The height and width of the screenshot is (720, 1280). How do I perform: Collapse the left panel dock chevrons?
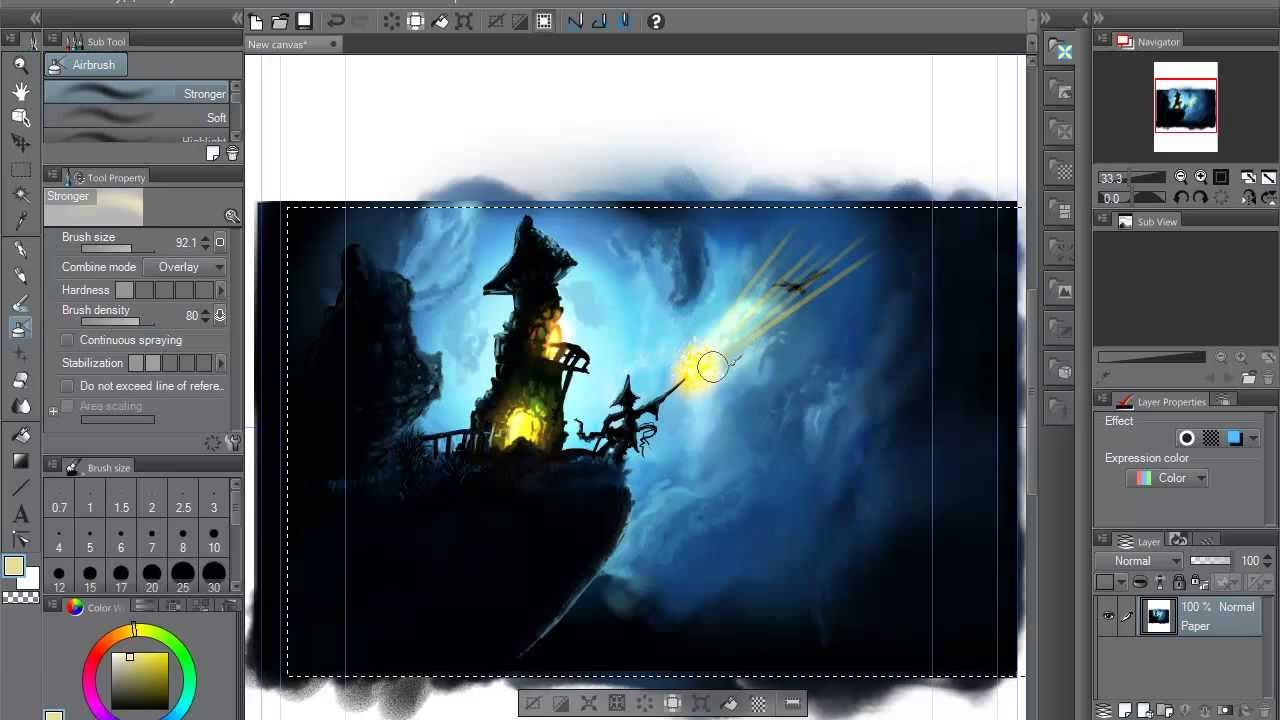pos(35,18)
